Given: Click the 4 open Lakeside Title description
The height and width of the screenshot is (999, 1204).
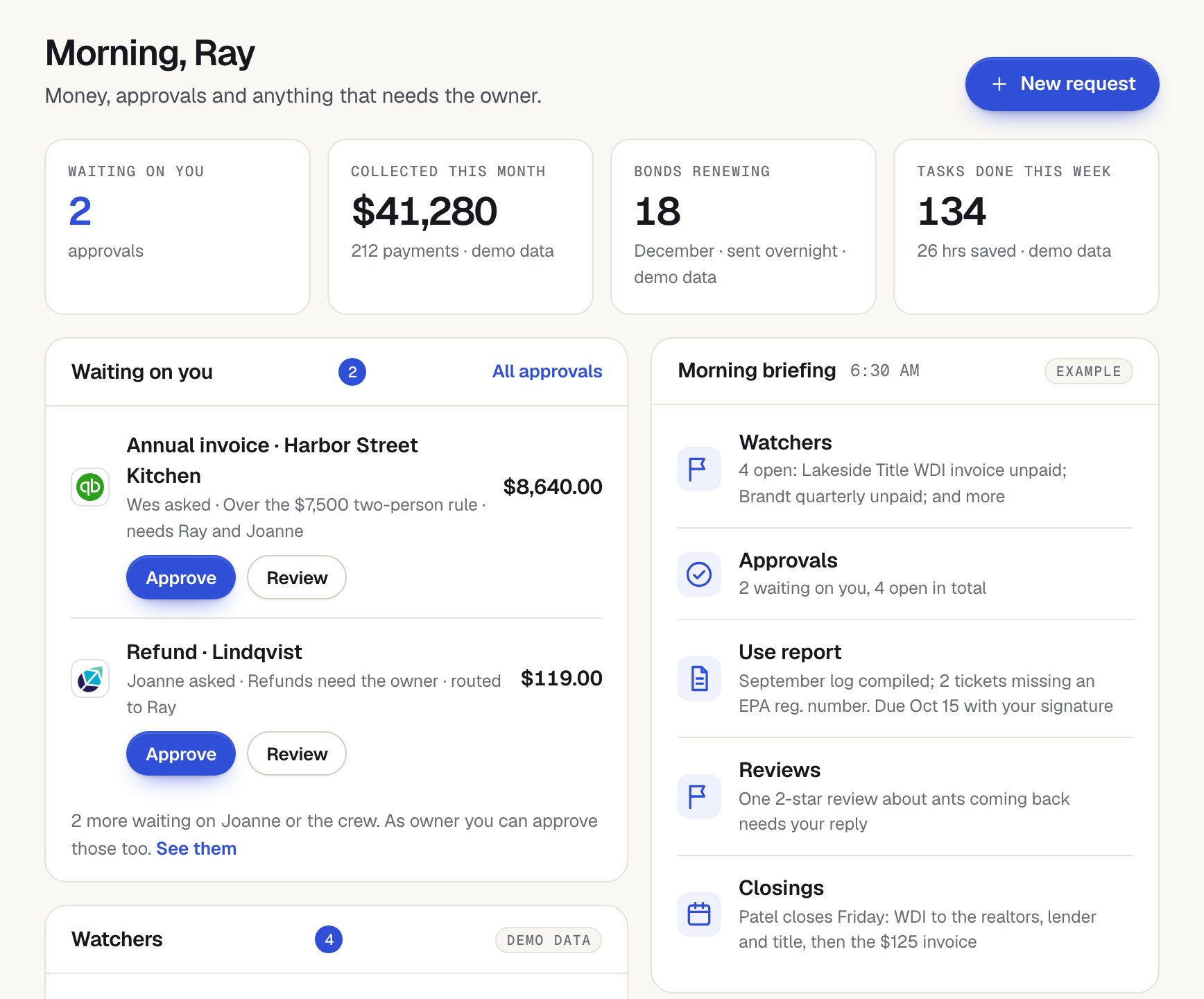Looking at the screenshot, I should (x=902, y=484).
